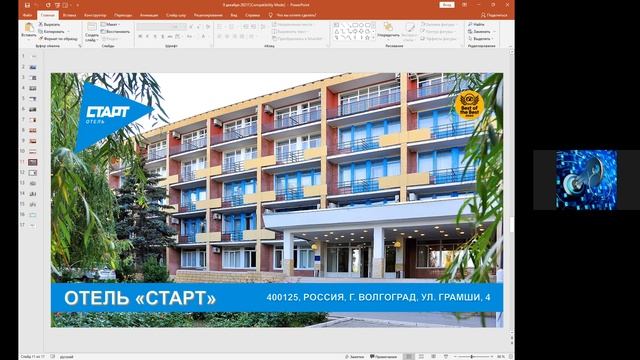Click Format Painter (Формат по образцу)
Screen dimensions: 640x360
click(x=58, y=39)
